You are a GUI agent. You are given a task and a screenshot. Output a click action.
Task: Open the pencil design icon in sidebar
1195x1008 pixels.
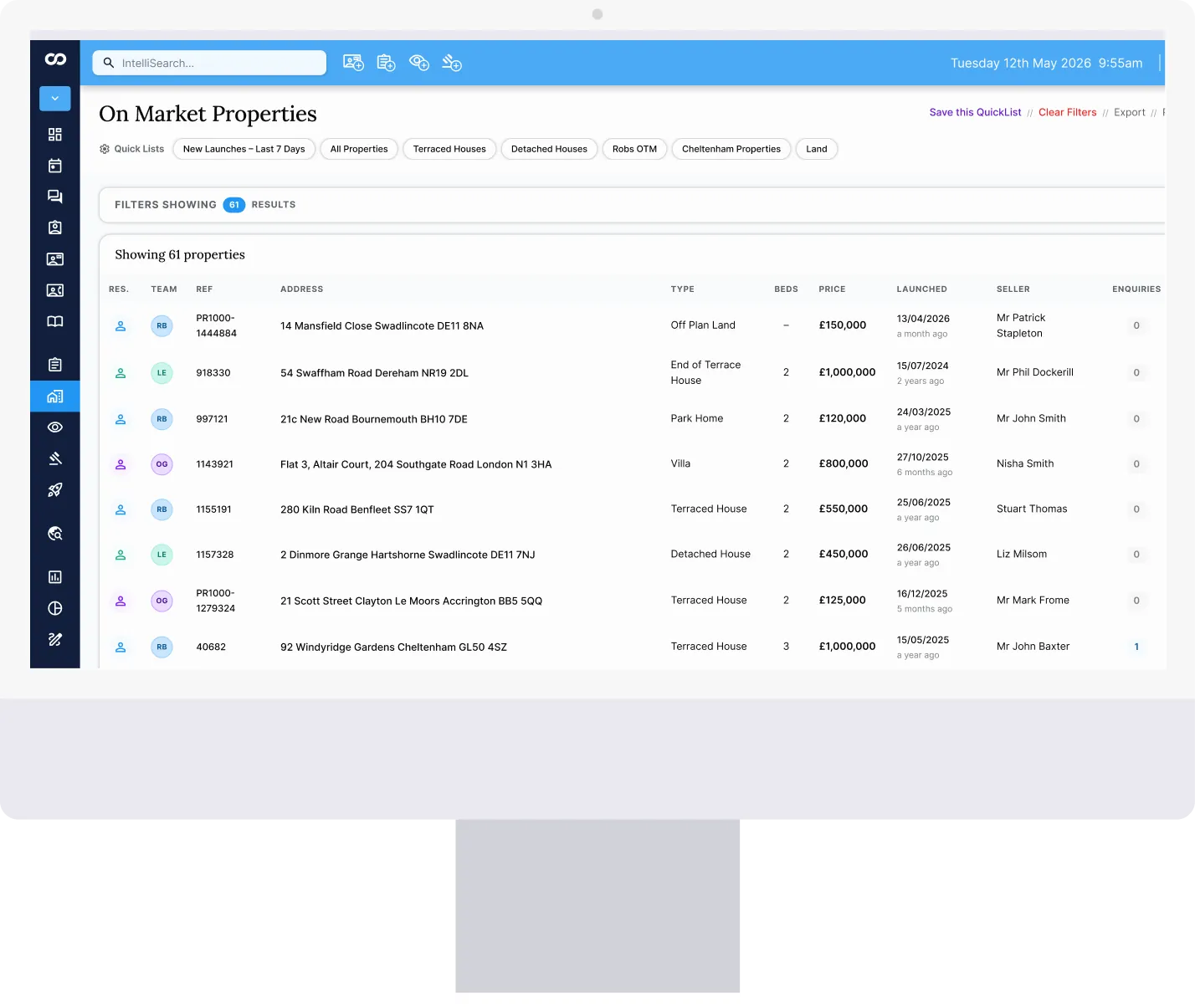click(x=55, y=640)
